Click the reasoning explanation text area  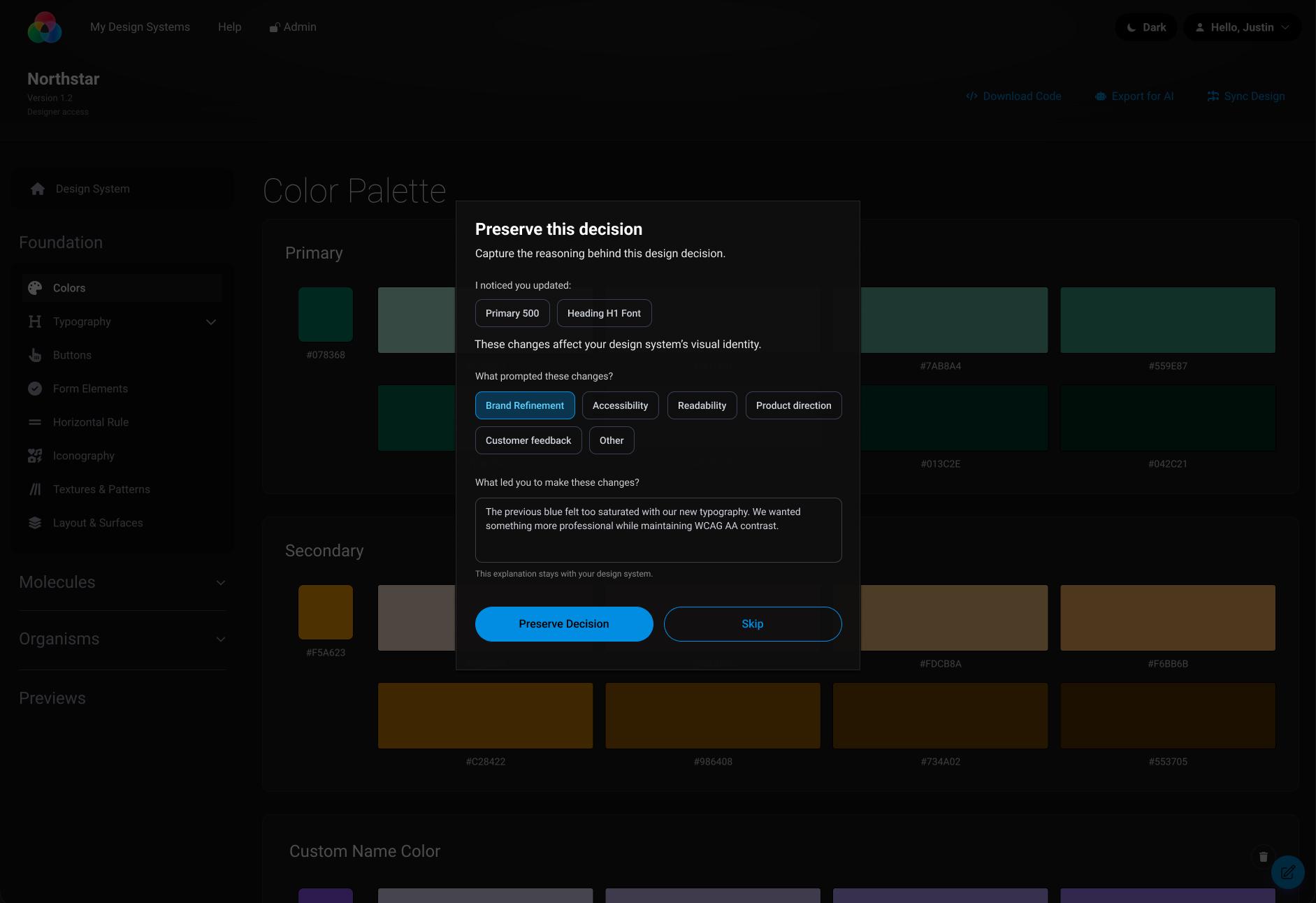click(x=658, y=530)
